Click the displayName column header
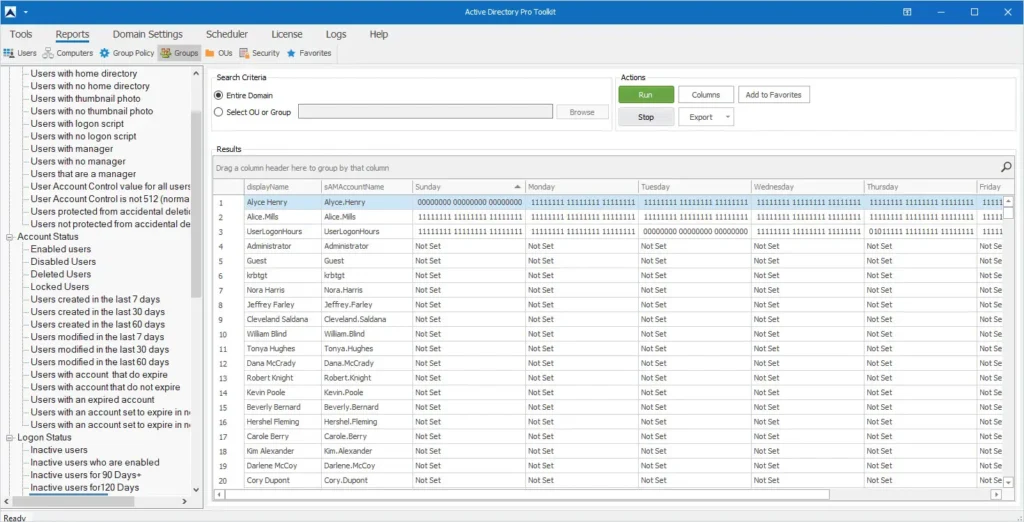The height and width of the screenshot is (522, 1024). (283, 187)
